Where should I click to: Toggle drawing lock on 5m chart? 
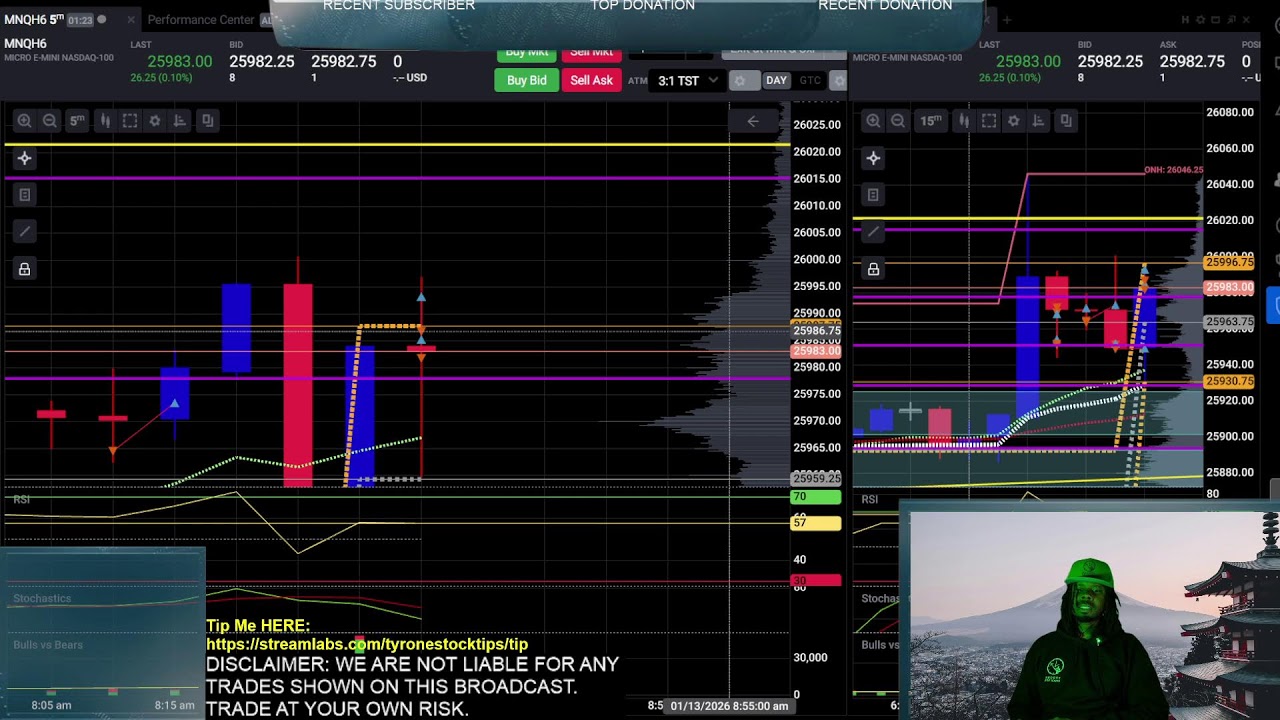click(24, 269)
